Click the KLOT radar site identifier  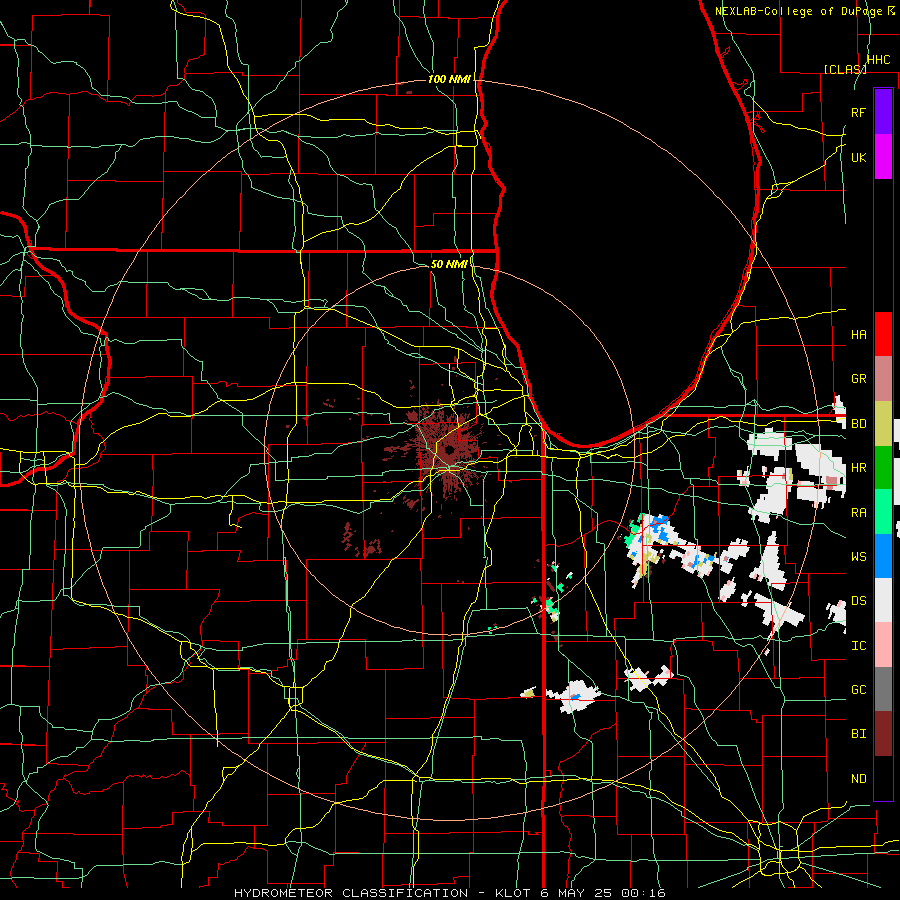pyautogui.click(x=514, y=893)
